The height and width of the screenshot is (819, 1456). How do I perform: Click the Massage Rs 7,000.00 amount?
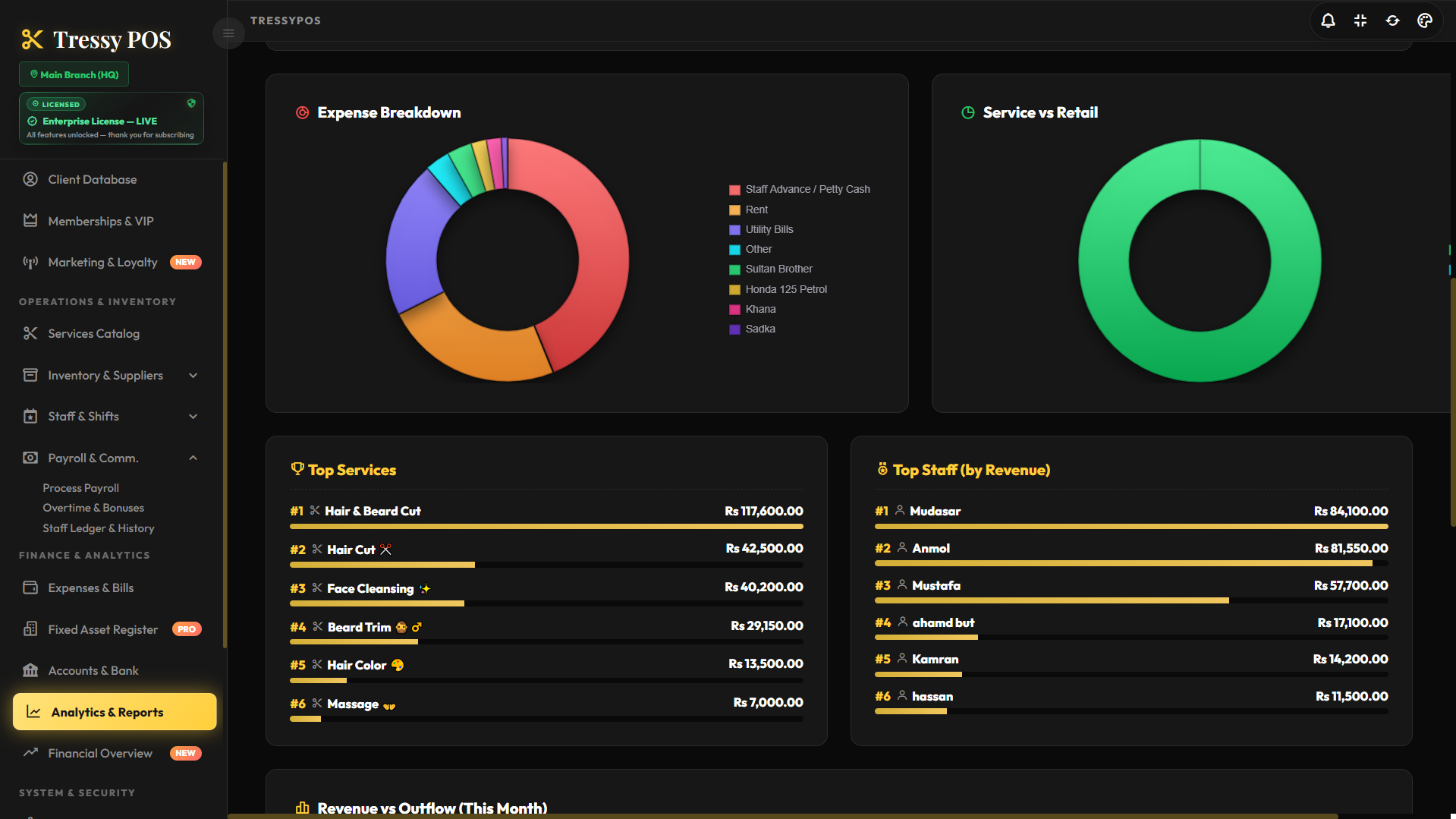(768, 702)
